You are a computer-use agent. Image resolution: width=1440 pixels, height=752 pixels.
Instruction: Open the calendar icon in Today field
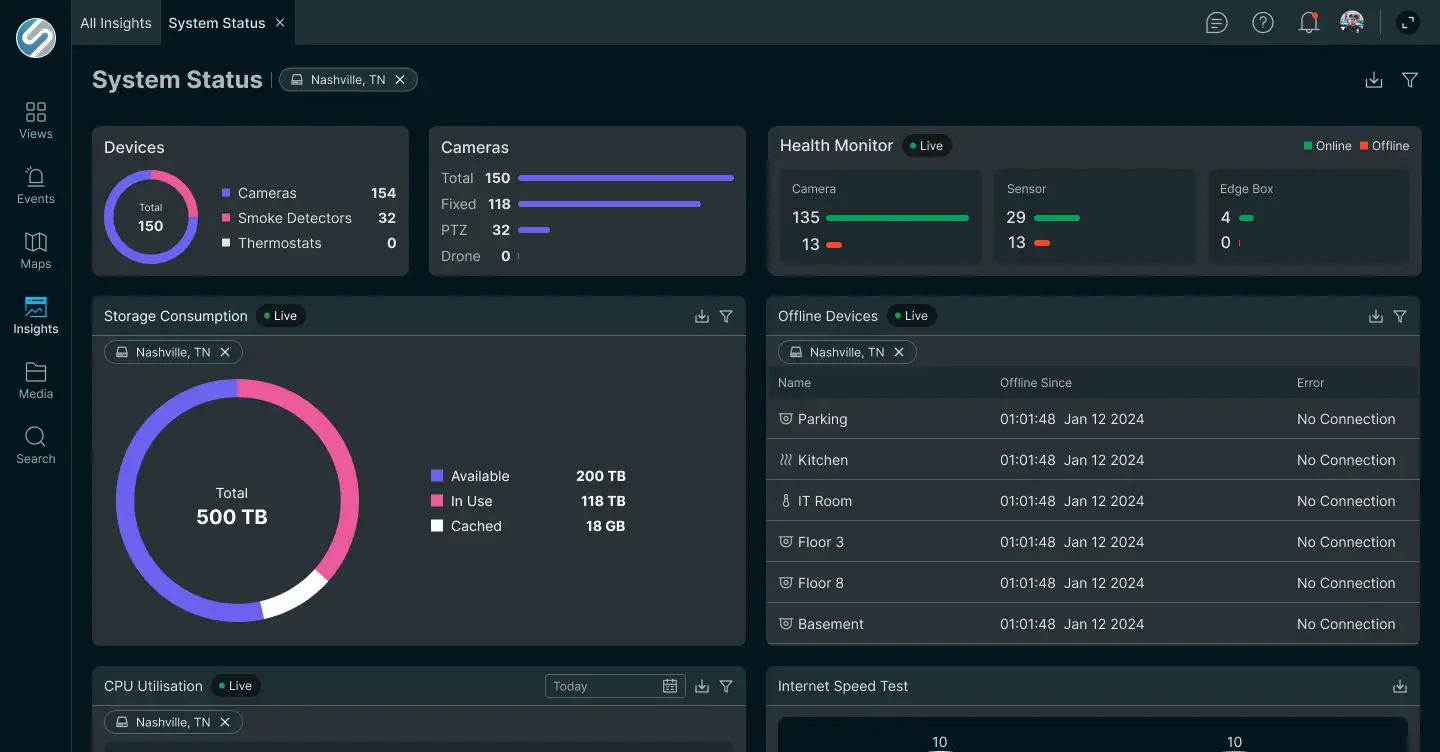click(670, 686)
